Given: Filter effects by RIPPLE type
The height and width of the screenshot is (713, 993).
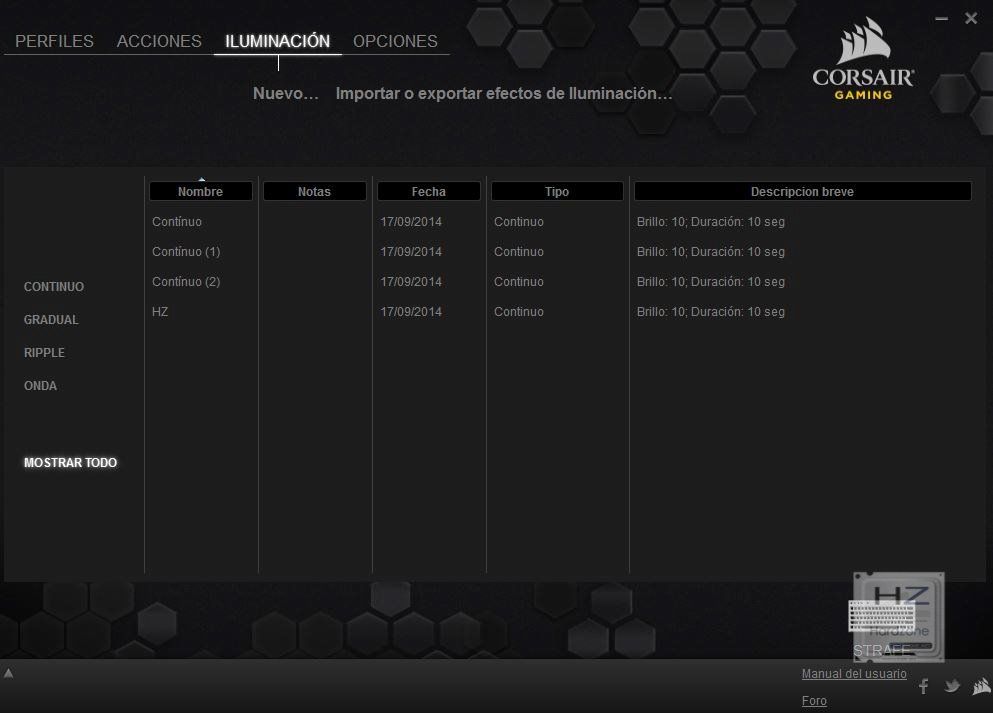Looking at the screenshot, I should click(x=44, y=353).
